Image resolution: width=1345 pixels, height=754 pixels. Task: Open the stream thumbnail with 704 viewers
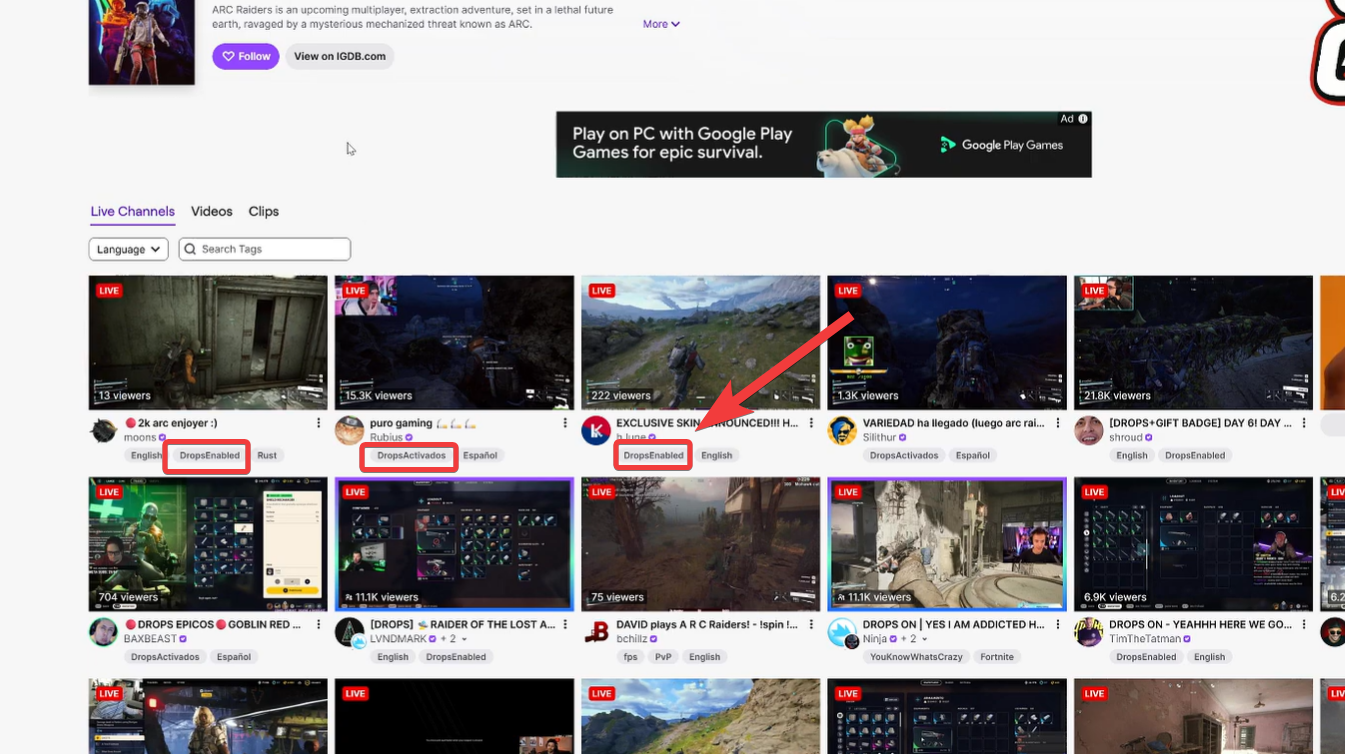[208, 544]
